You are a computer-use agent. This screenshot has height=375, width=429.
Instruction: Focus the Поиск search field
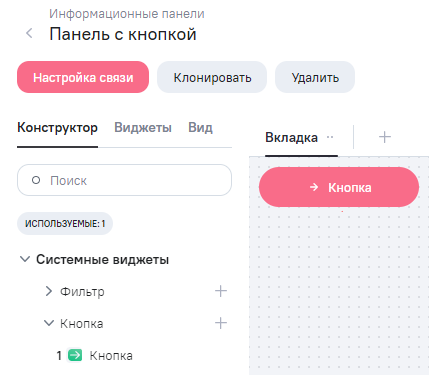pos(124,180)
